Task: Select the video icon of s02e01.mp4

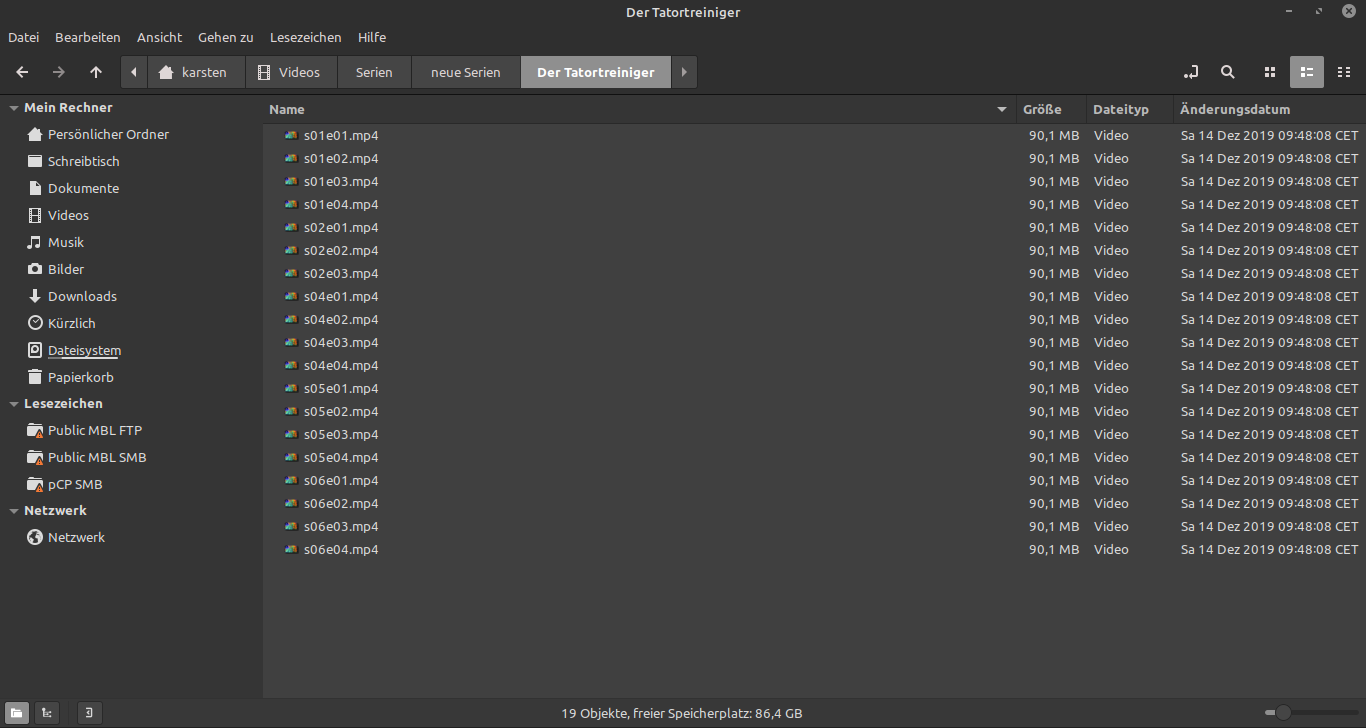Action: click(x=291, y=228)
